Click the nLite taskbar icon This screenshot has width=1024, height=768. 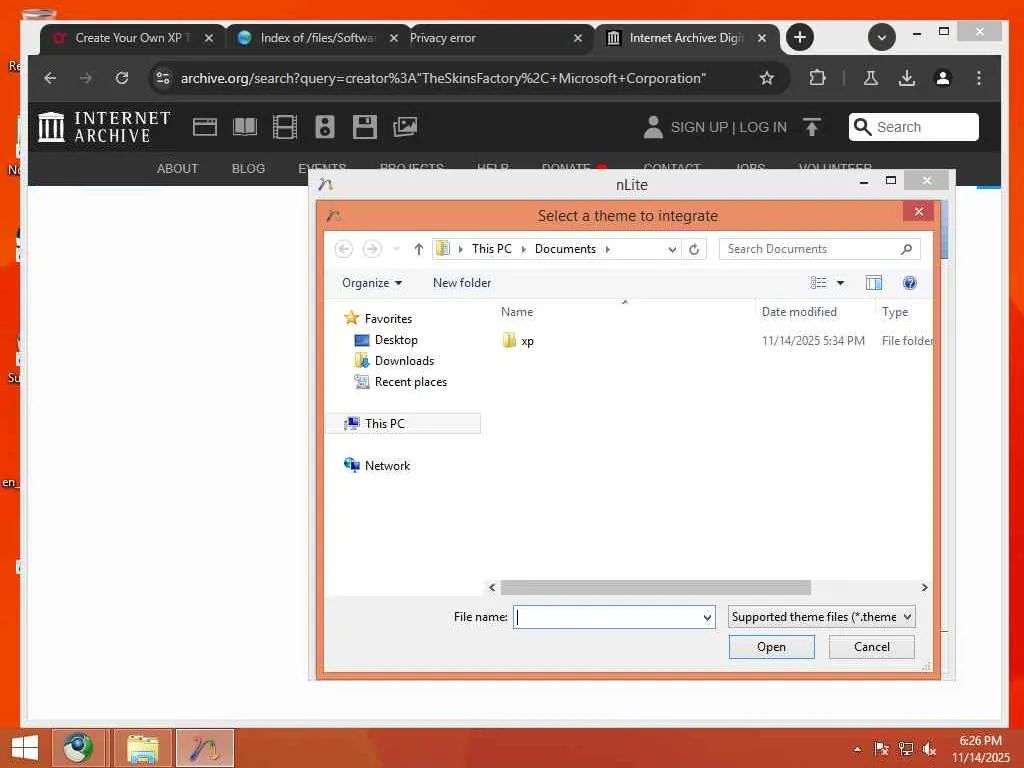click(204, 748)
